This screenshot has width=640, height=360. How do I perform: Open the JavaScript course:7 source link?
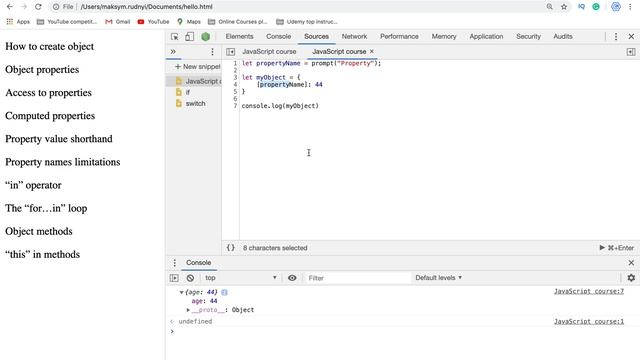[589, 291]
